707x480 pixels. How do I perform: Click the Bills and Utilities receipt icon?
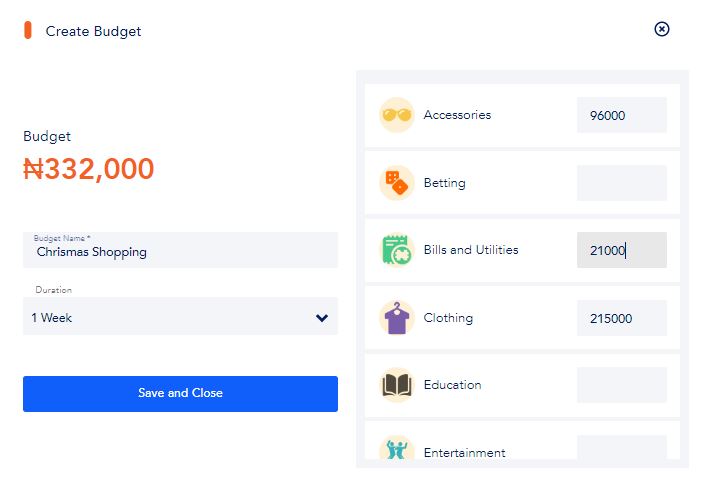[x=396, y=250]
